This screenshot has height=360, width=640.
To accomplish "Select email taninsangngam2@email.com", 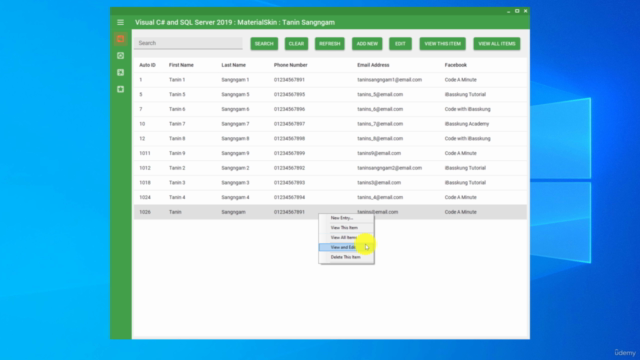I will point(389,168).
